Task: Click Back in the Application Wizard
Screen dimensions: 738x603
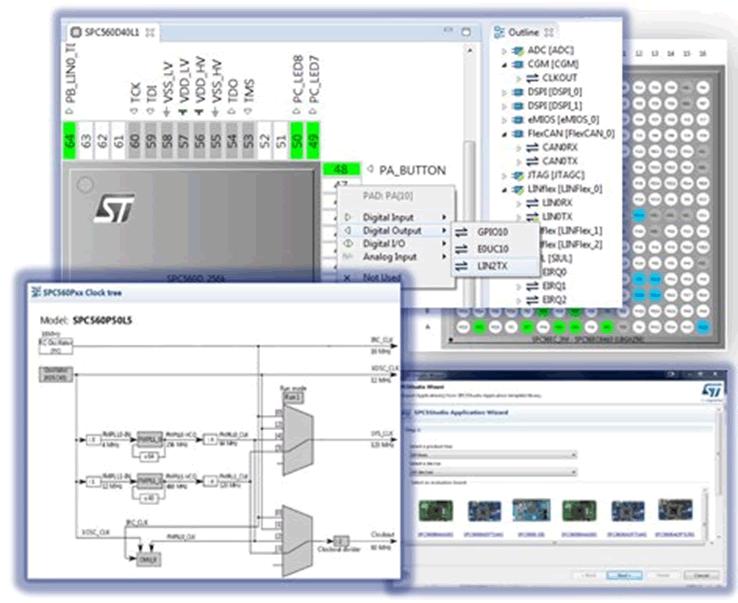Action: pos(588,575)
